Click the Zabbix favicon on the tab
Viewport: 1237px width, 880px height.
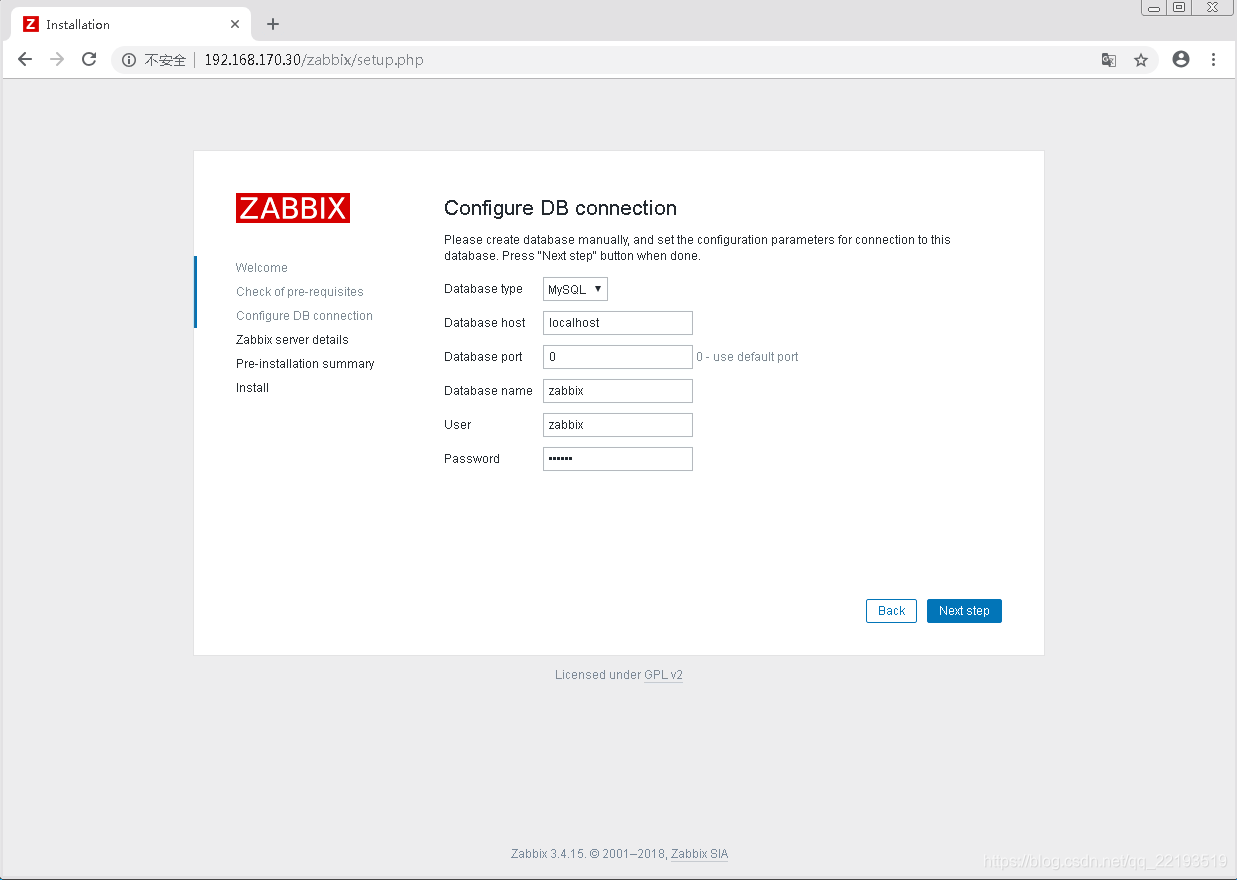(31, 24)
